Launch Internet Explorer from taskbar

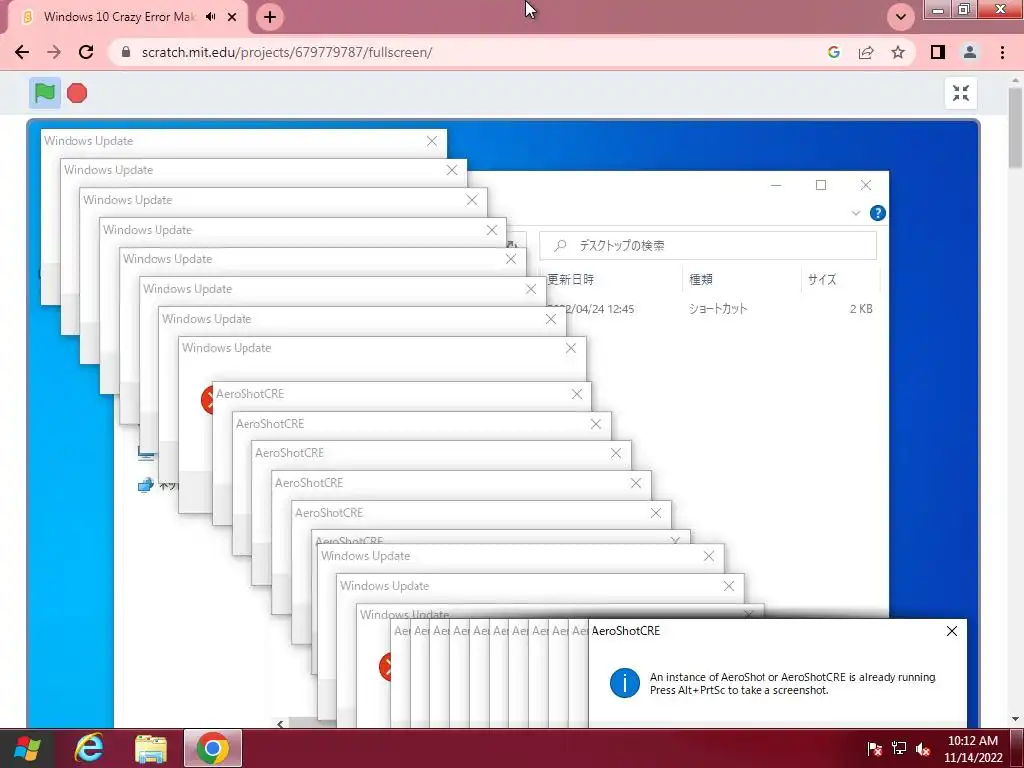89,748
